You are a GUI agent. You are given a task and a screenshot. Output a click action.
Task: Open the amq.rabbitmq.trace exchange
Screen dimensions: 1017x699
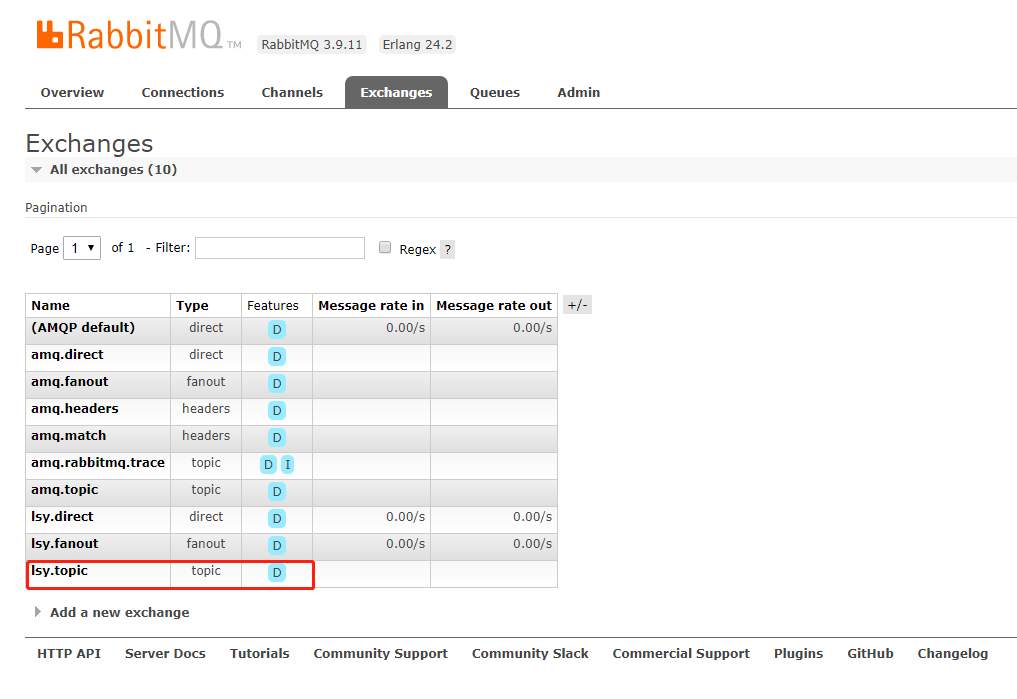pyautogui.click(x=98, y=462)
